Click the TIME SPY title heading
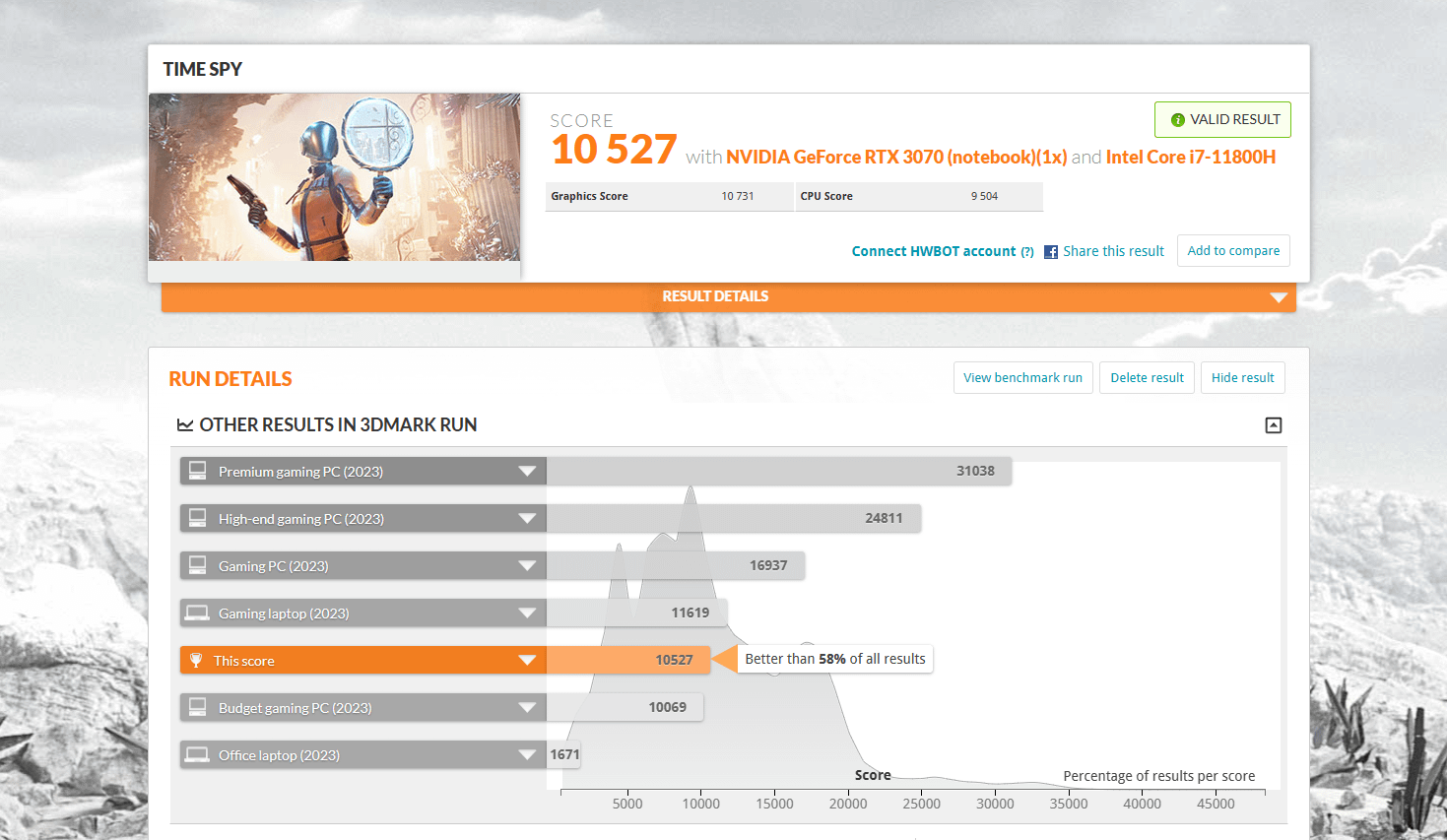This screenshot has height=840, width=1447. pos(203,69)
